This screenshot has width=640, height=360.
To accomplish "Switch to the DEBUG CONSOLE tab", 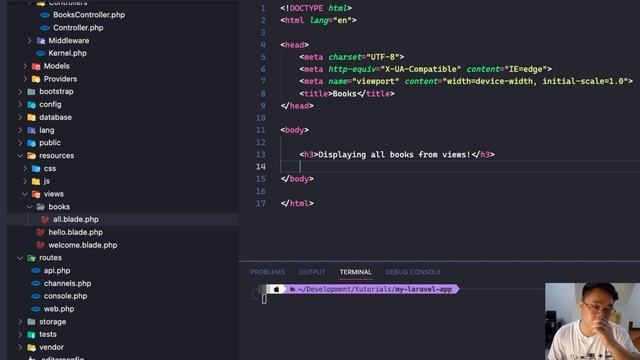I will pyautogui.click(x=413, y=272).
